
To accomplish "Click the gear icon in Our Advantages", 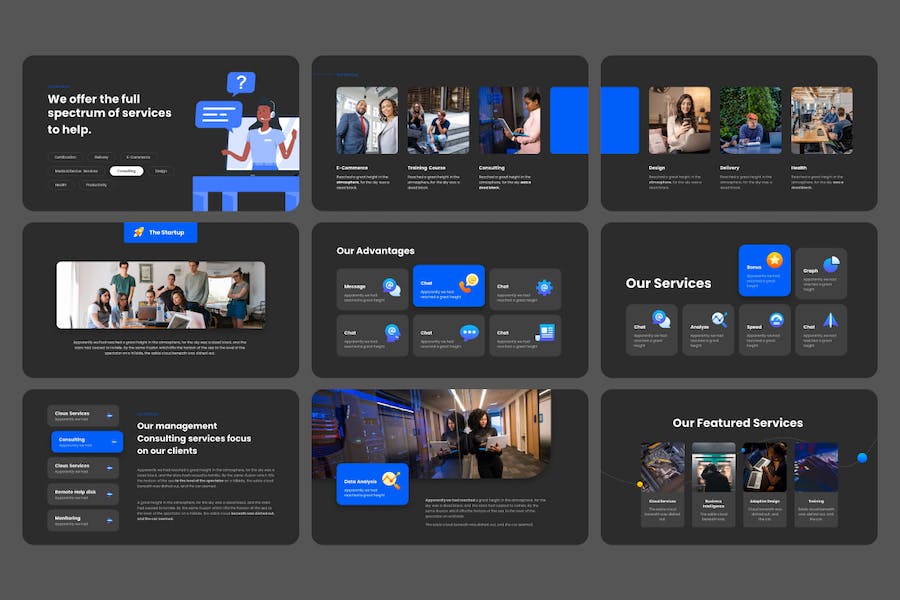I will pyautogui.click(x=544, y=287).
